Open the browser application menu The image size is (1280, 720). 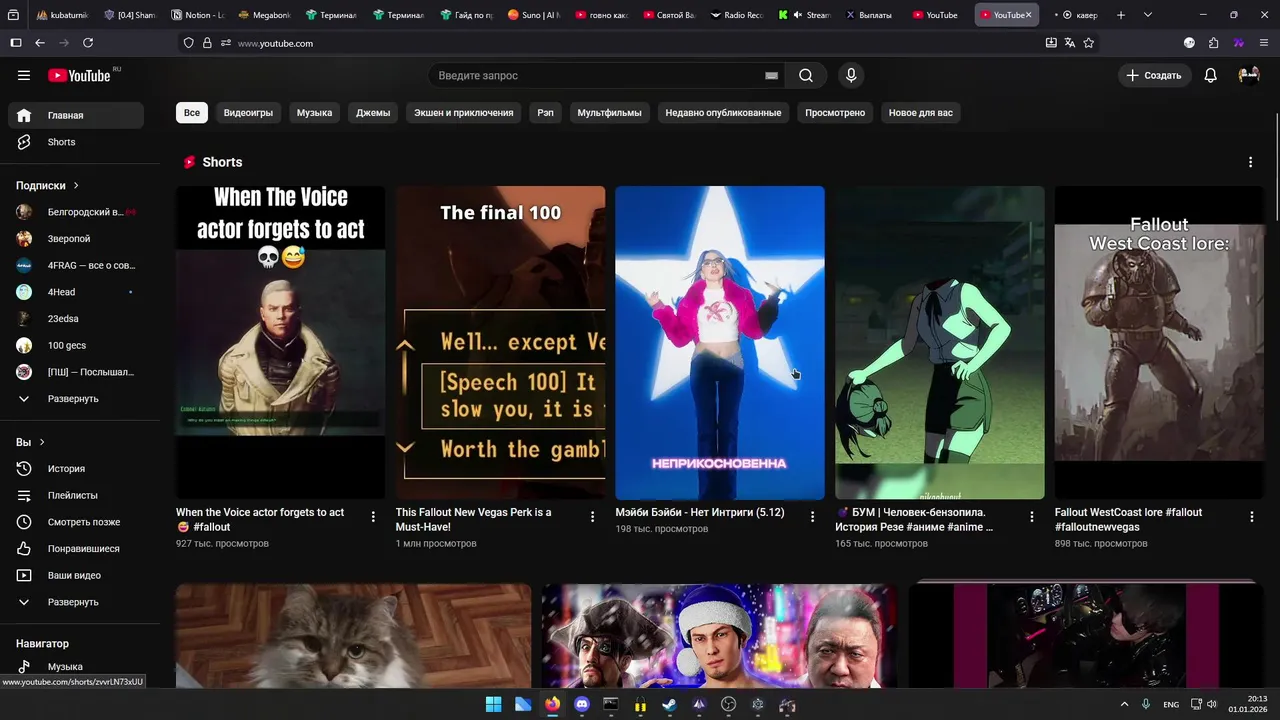(1264, 43)
